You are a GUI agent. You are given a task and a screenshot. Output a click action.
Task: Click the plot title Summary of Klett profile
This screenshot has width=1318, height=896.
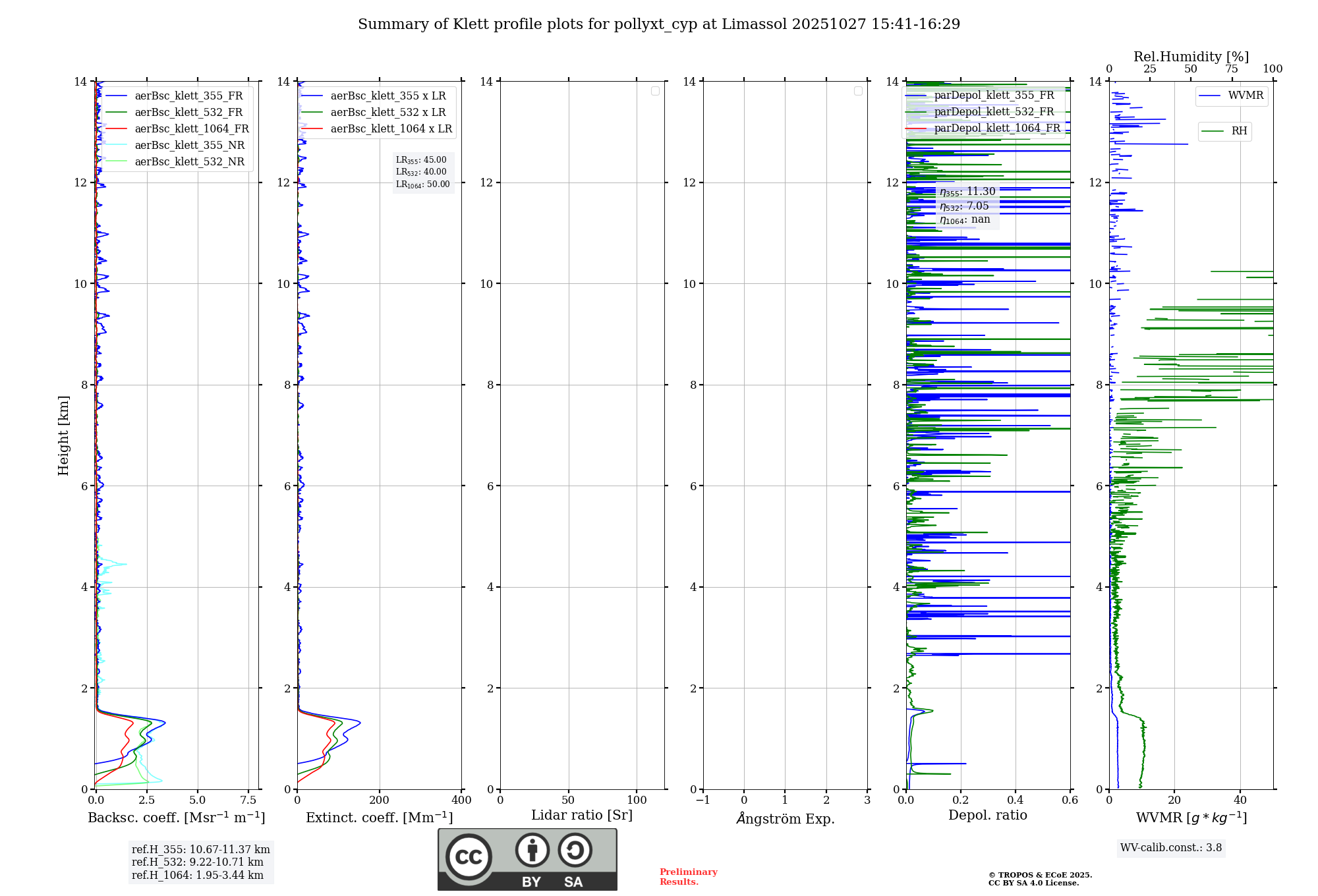(x=658, y=24)
